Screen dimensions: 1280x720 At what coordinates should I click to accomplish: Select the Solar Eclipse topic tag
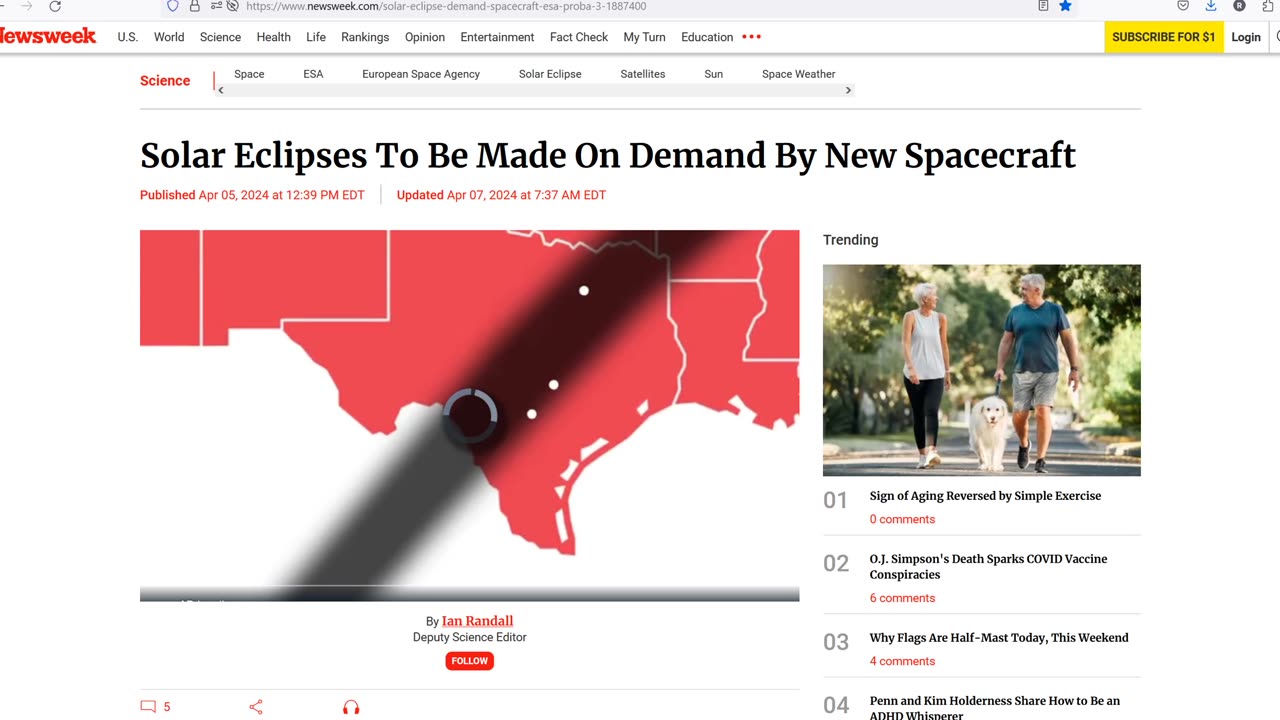point(550,74)
